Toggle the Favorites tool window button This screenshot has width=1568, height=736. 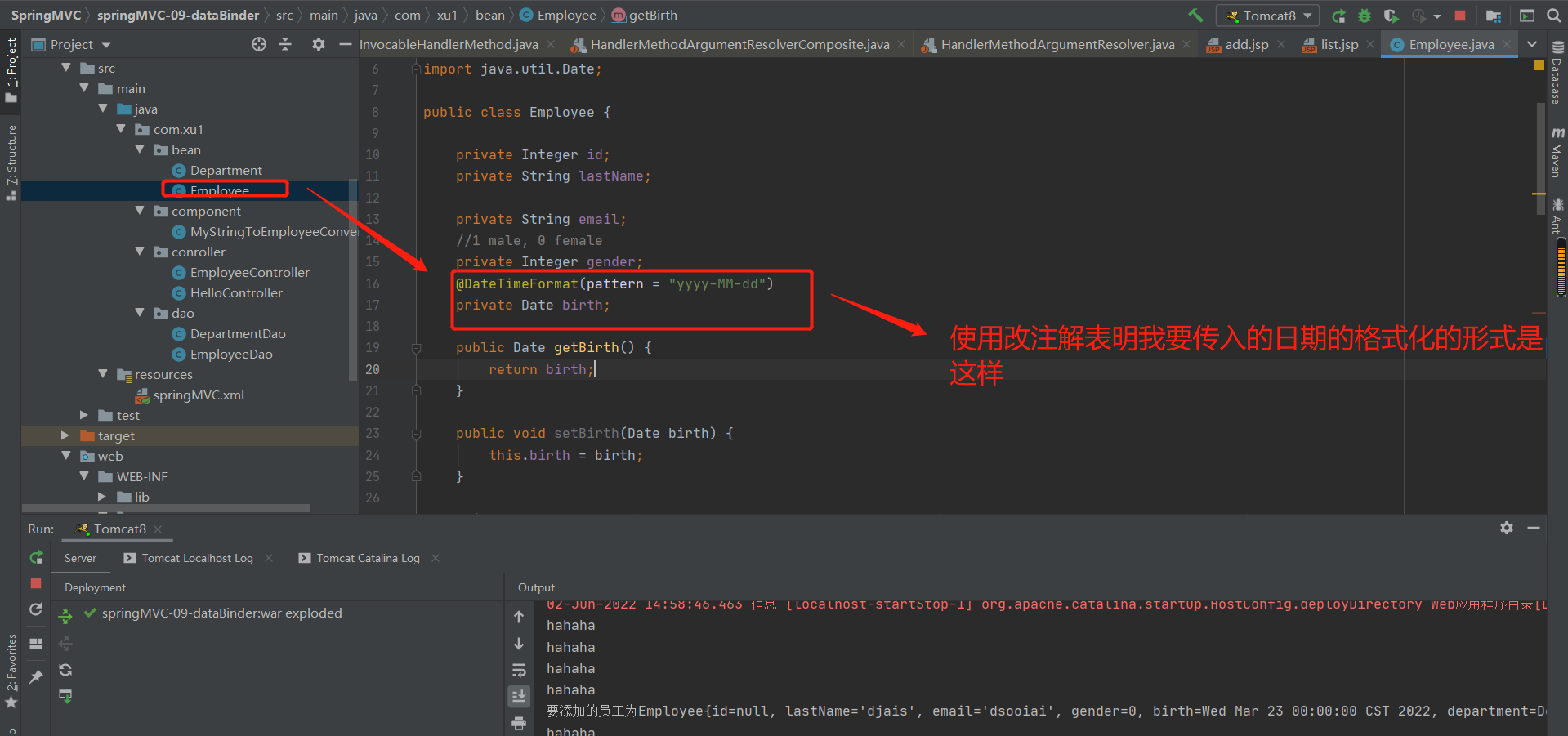11,671
